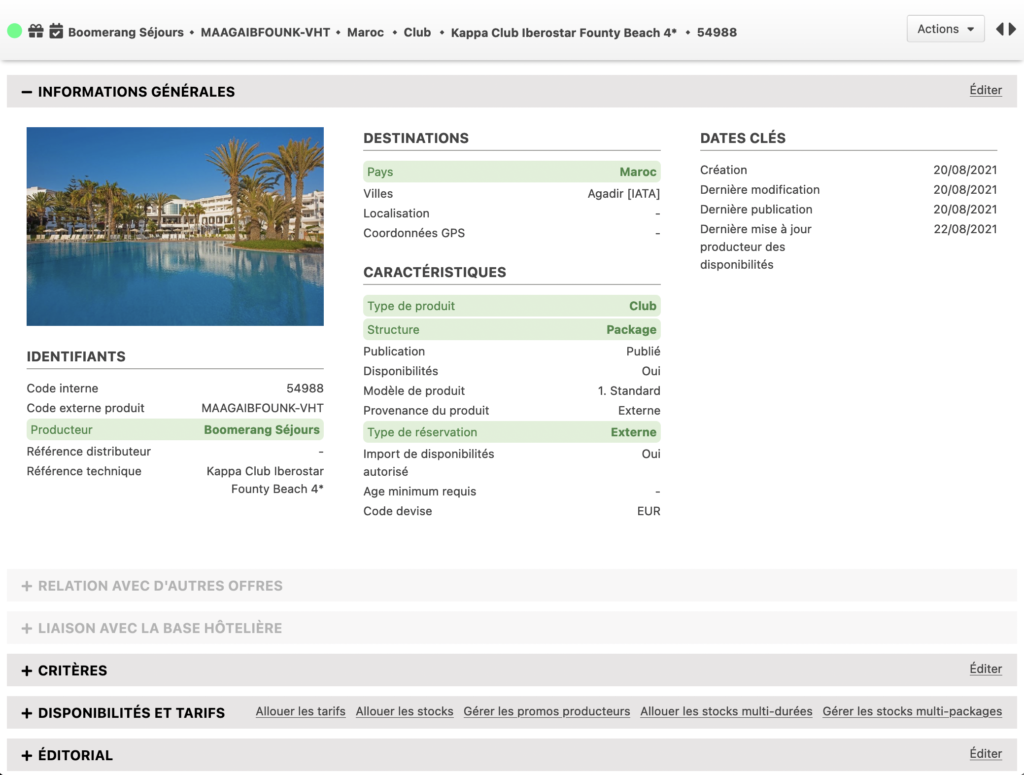
Task: Click the hotel pool photo thumbnail
Action: [175, 226]
